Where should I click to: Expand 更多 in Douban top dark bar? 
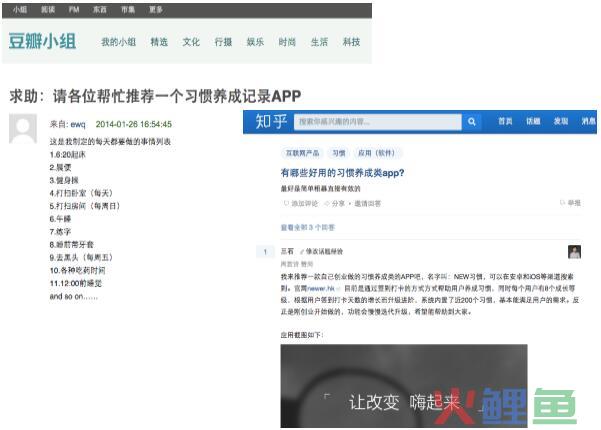coord(156,10)
